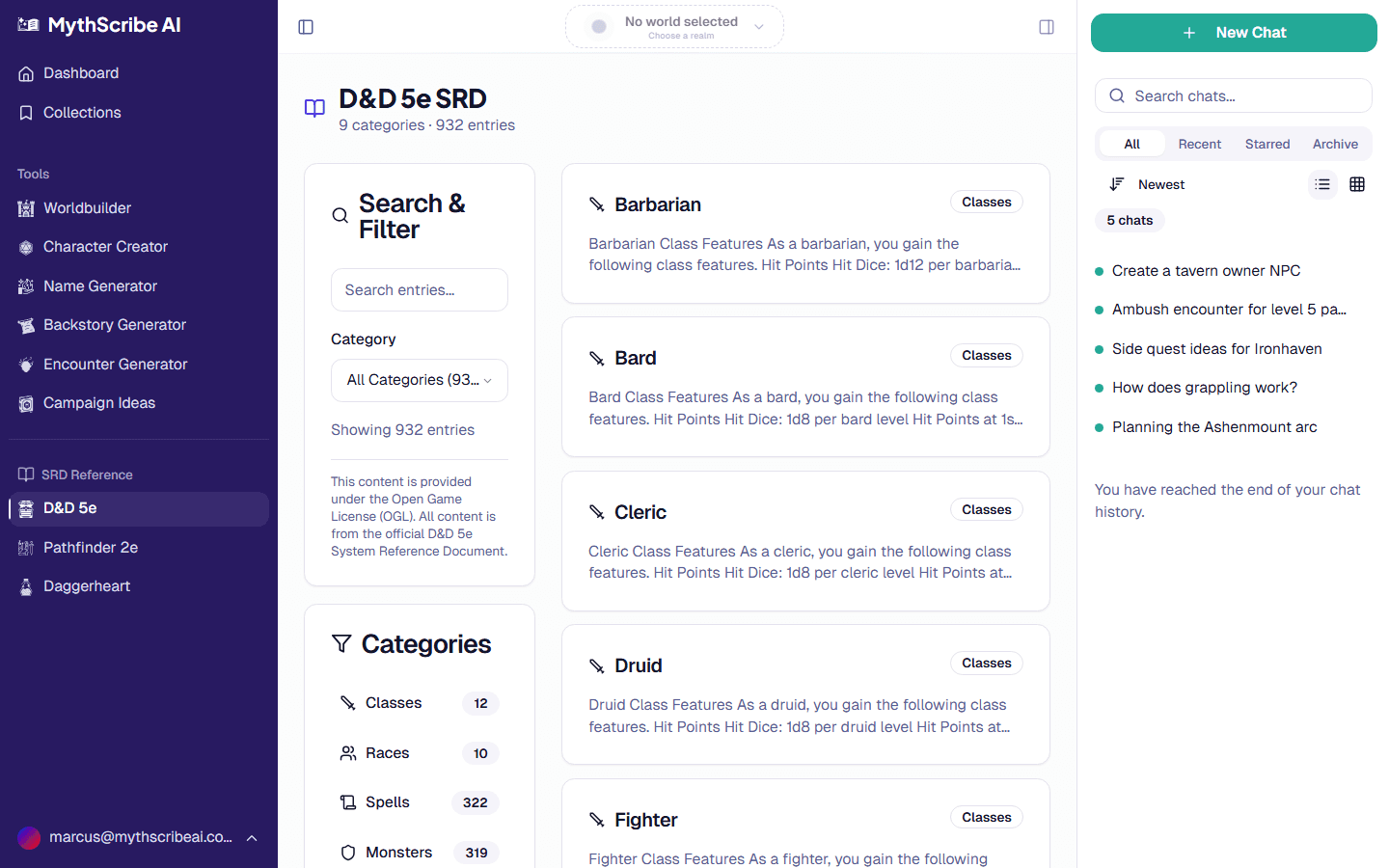Hide the right chat panel
This screenshot has height=868, width=1389.
point(1047,26)
